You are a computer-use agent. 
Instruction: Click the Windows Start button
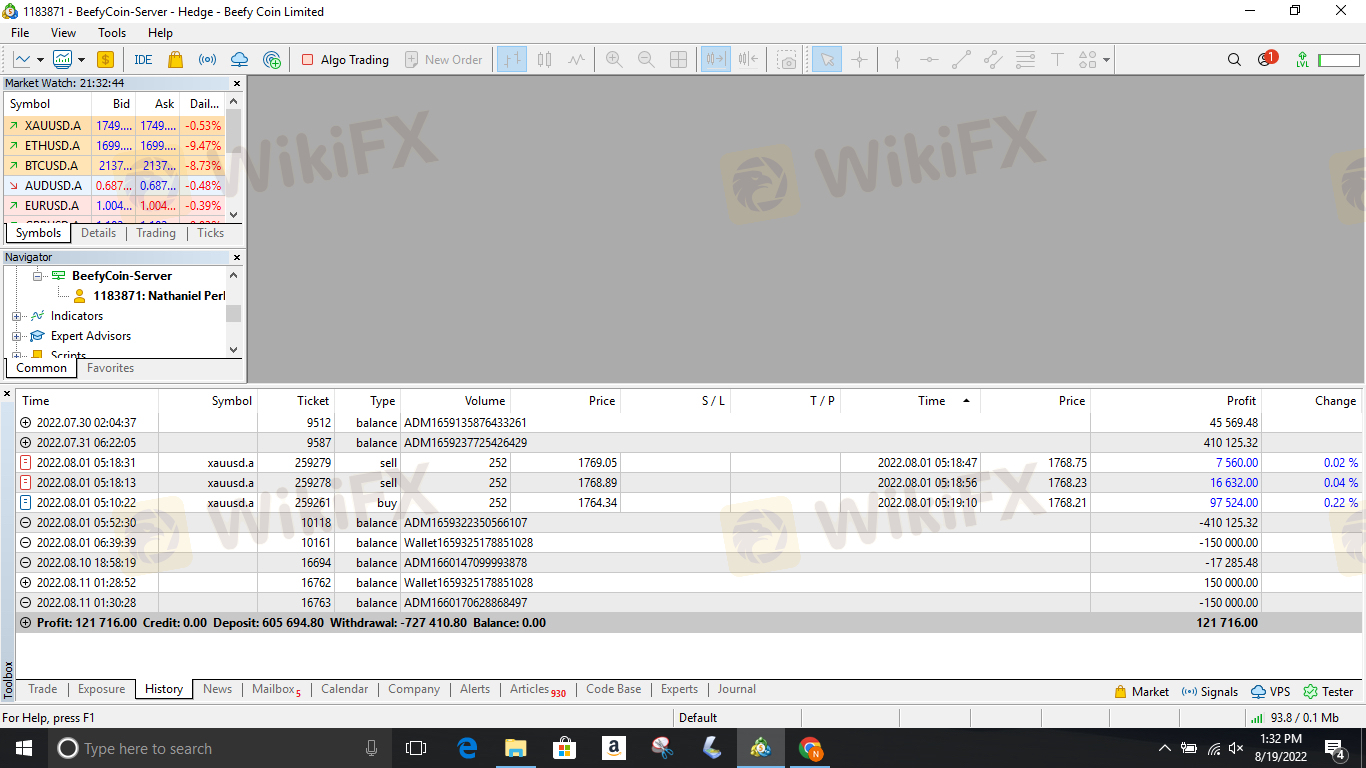point(22,748)
